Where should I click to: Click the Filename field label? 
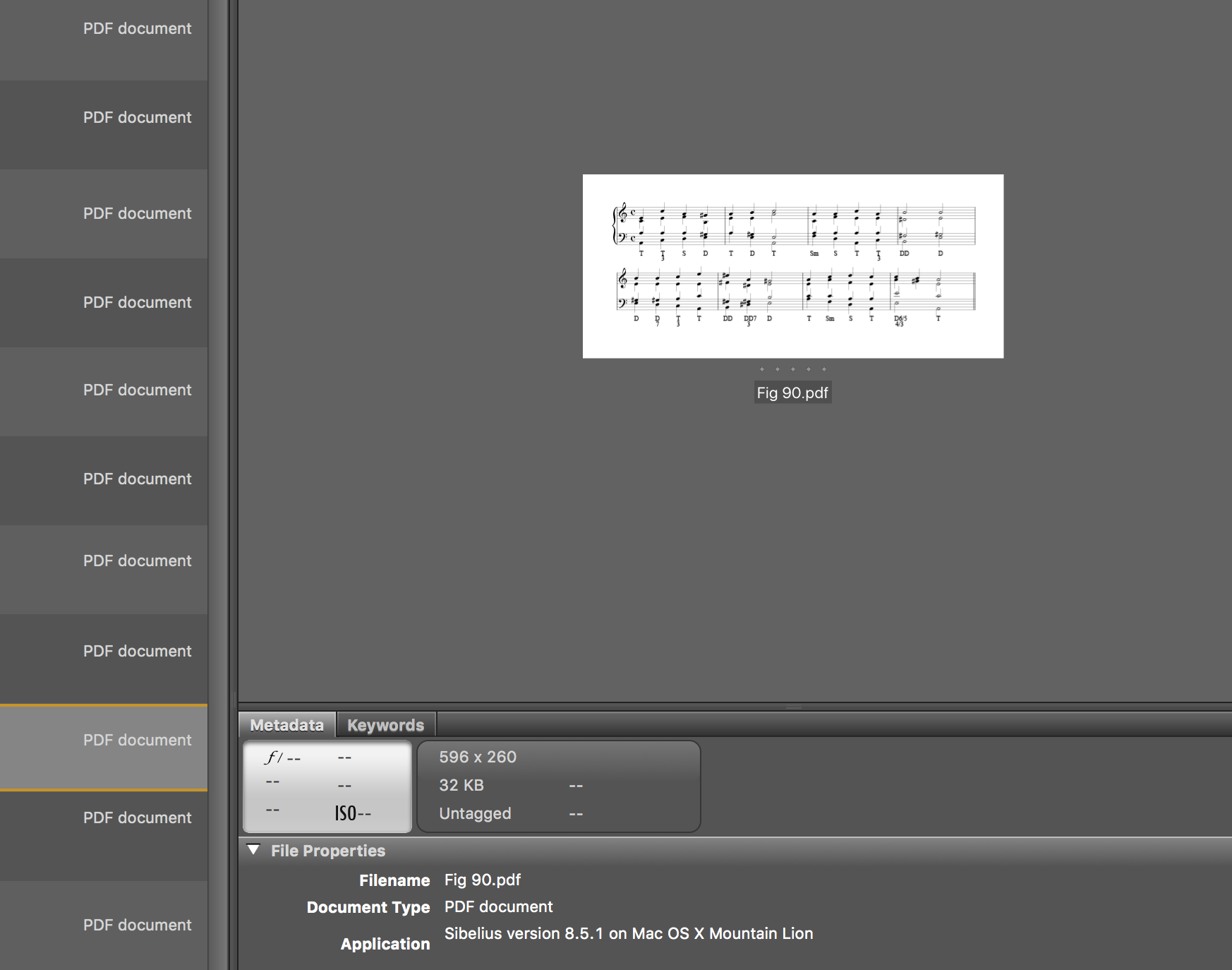(394, 880)
